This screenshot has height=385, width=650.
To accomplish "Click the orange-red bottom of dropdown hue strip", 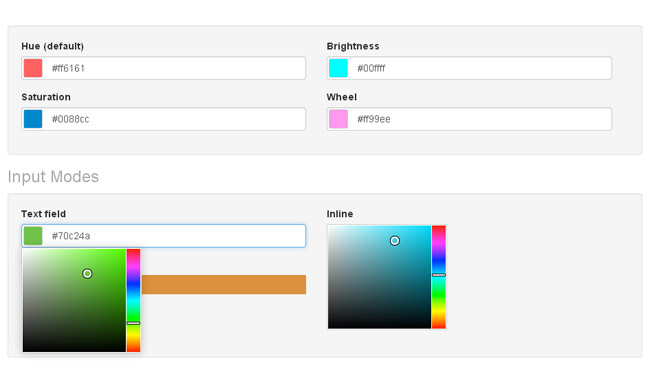I will [x=133, y=345].
